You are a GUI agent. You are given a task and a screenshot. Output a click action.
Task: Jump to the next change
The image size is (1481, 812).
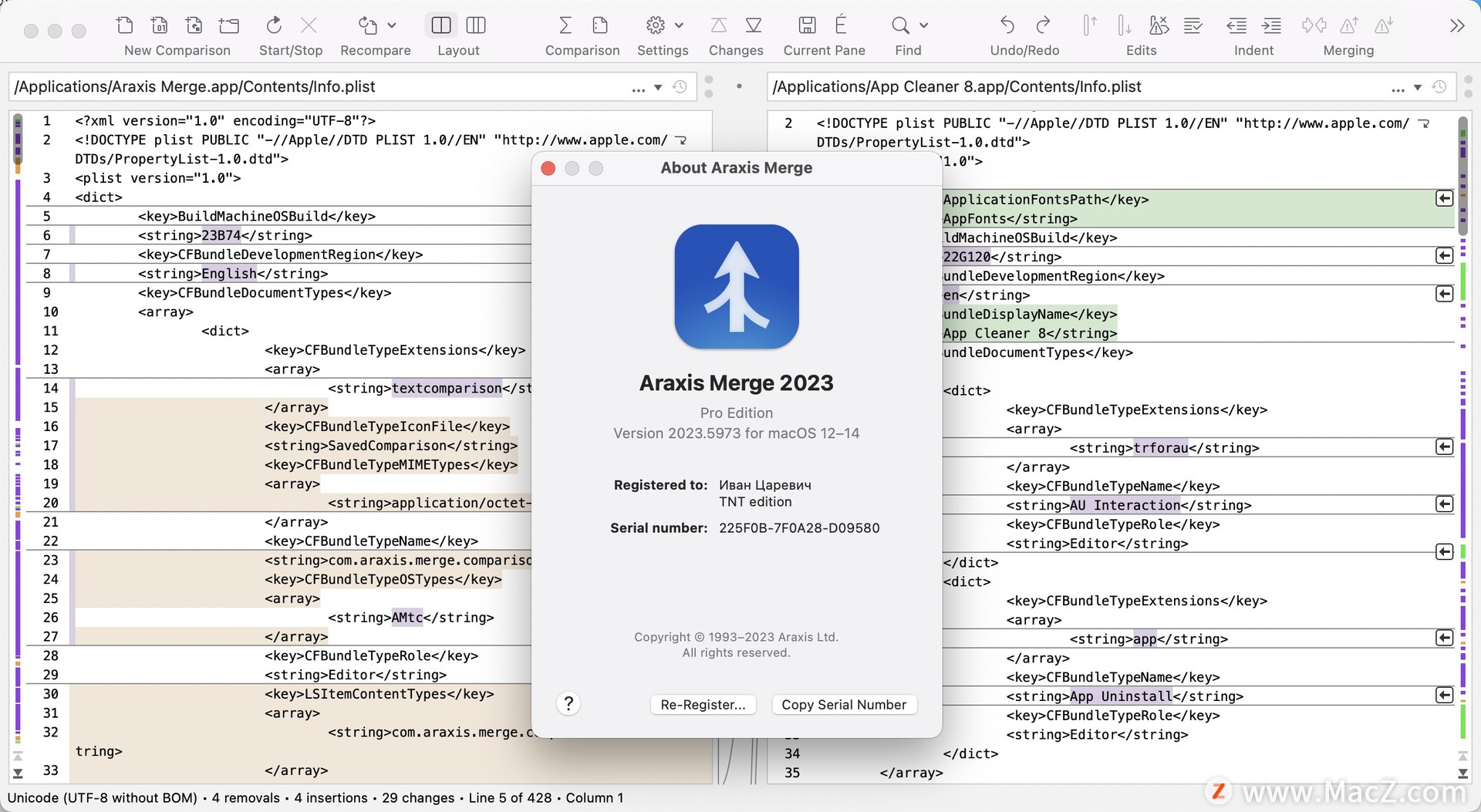coord(754,25)
